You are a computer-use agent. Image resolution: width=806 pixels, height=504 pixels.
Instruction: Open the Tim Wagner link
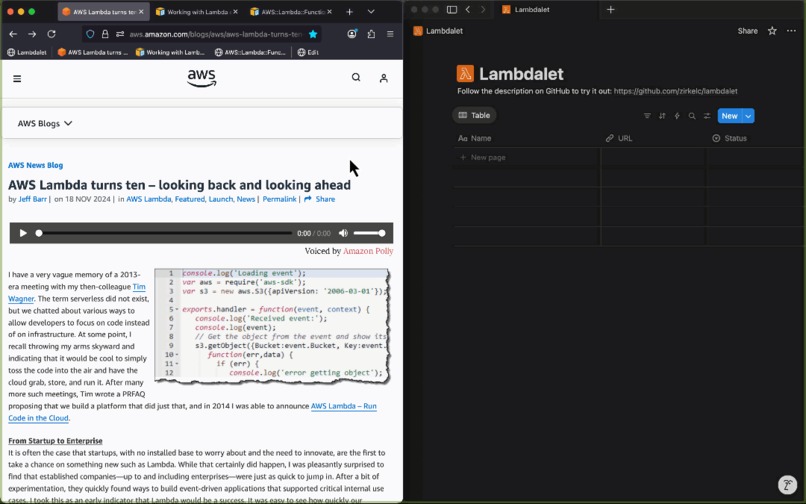77,293
